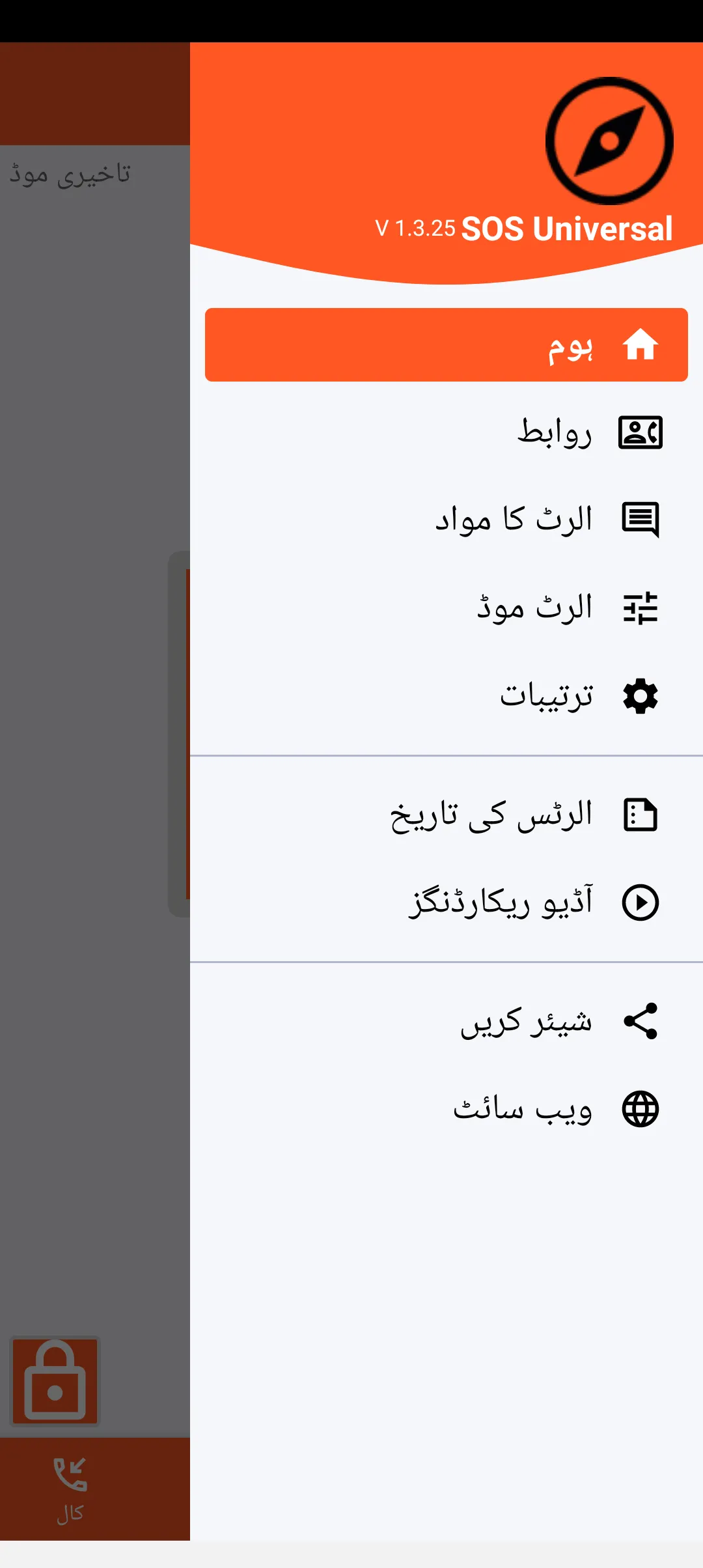The width and height of the screenshot is (703, 1568).
Task: Open ترتیبات settings menu entry
Action: coord(546,696)
